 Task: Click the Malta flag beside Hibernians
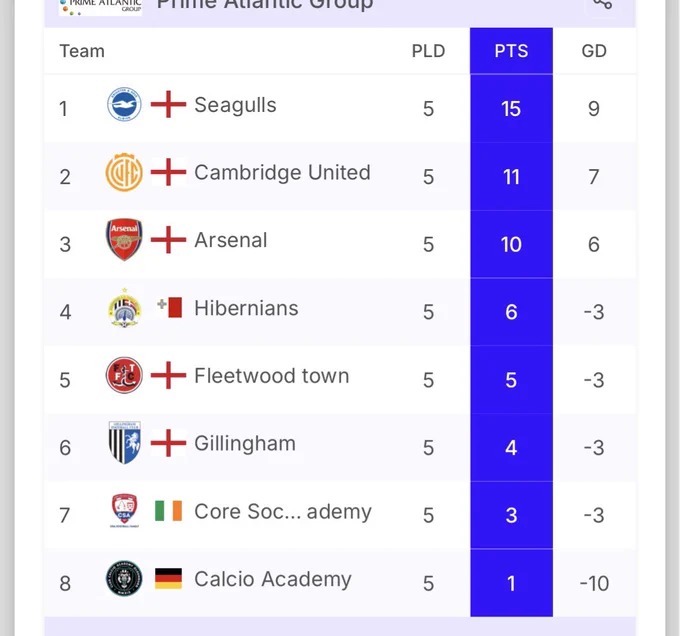(169, 307)
